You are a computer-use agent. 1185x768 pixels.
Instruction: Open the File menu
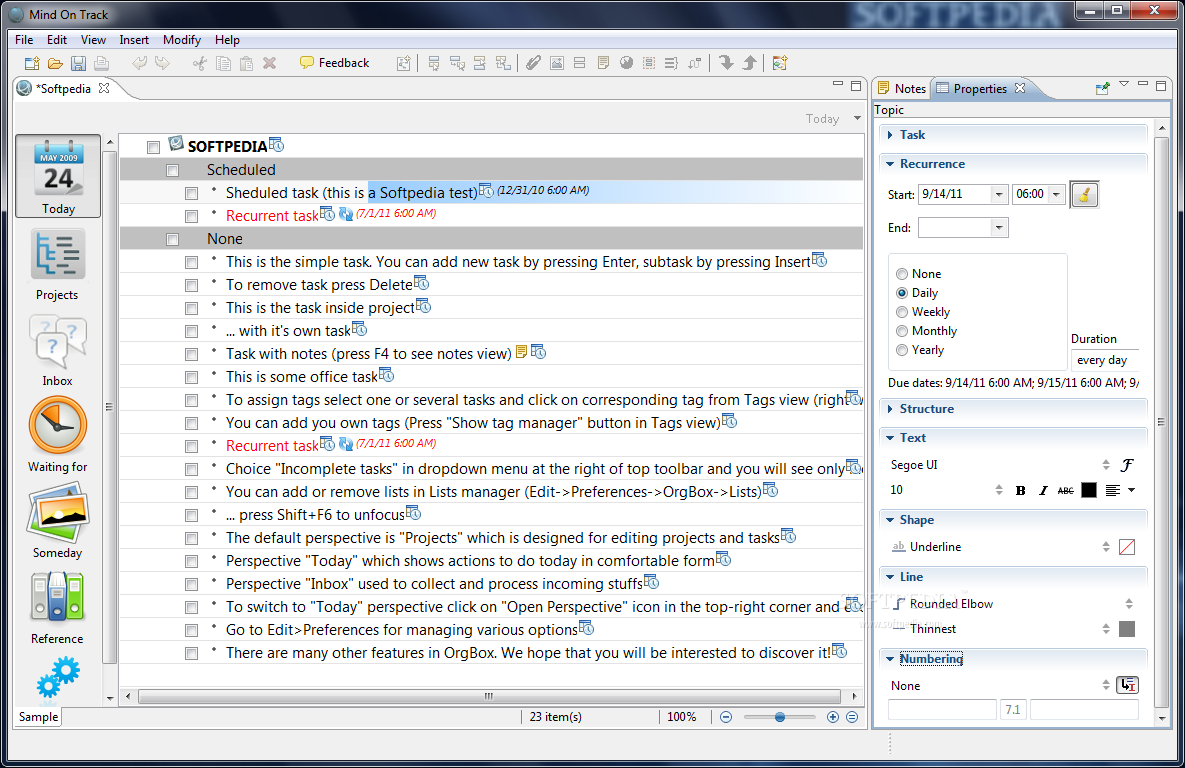[24, 39]
